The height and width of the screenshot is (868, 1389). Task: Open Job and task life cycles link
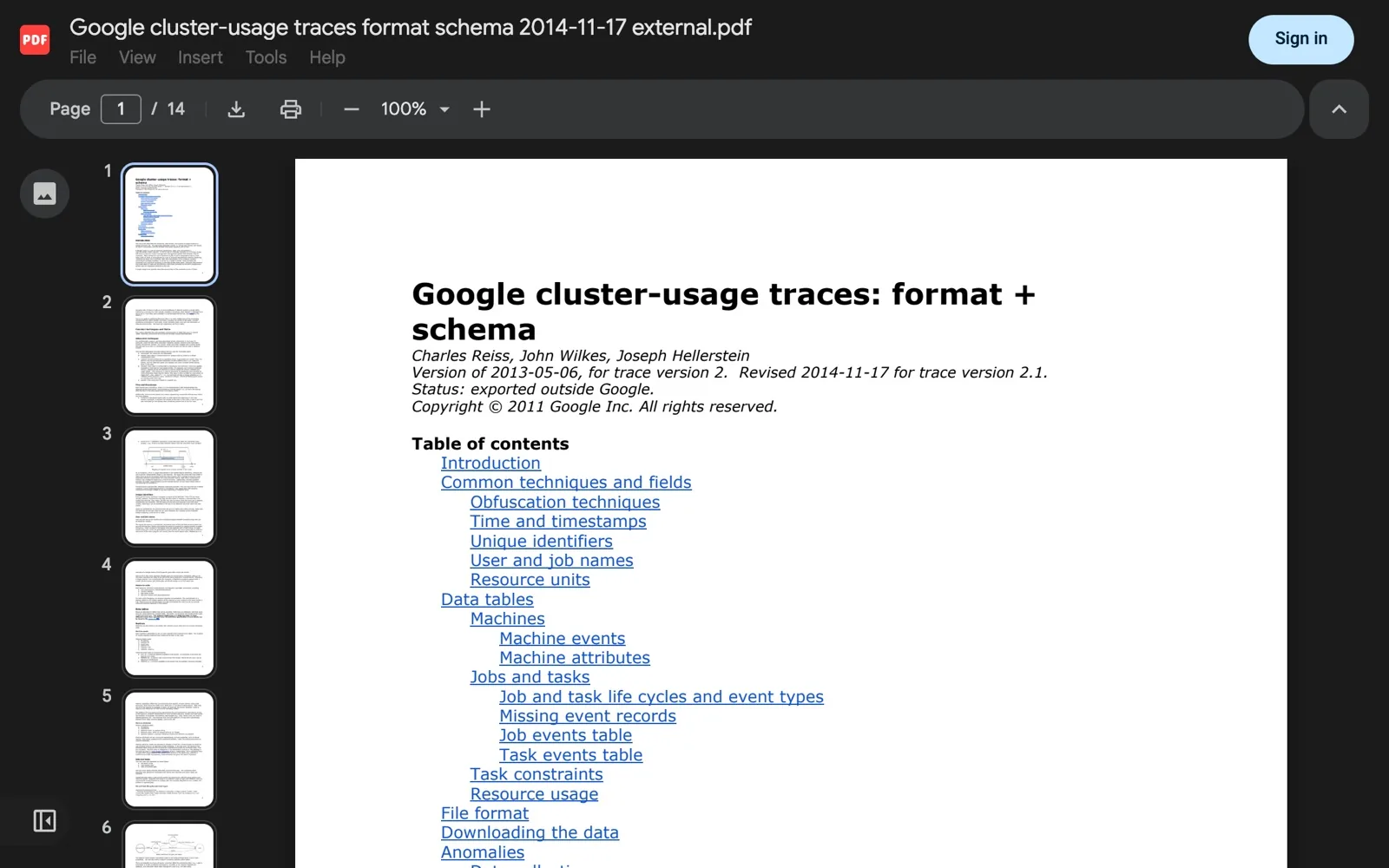point(662,697)
